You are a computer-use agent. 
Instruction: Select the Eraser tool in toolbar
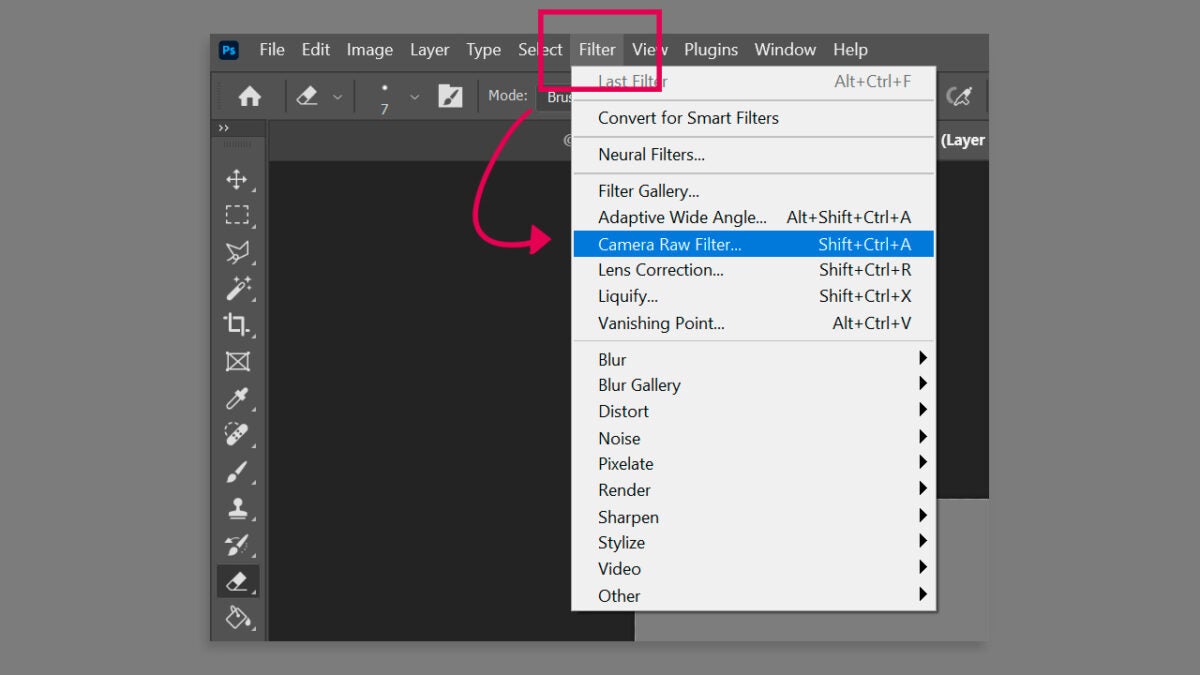click(x=237, y=581)
